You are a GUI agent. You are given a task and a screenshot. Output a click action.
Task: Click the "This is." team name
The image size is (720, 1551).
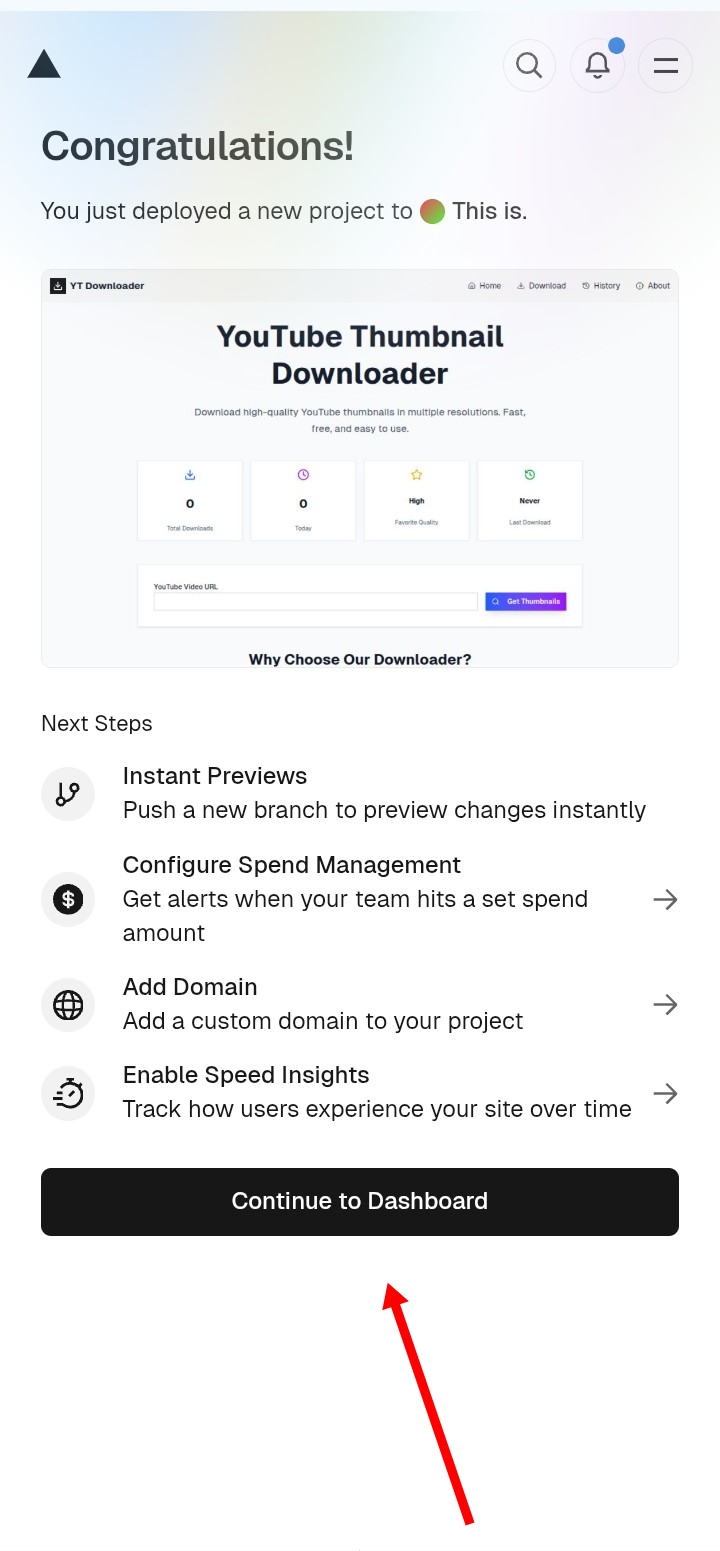pyautogui.click(x=489, y=212)
